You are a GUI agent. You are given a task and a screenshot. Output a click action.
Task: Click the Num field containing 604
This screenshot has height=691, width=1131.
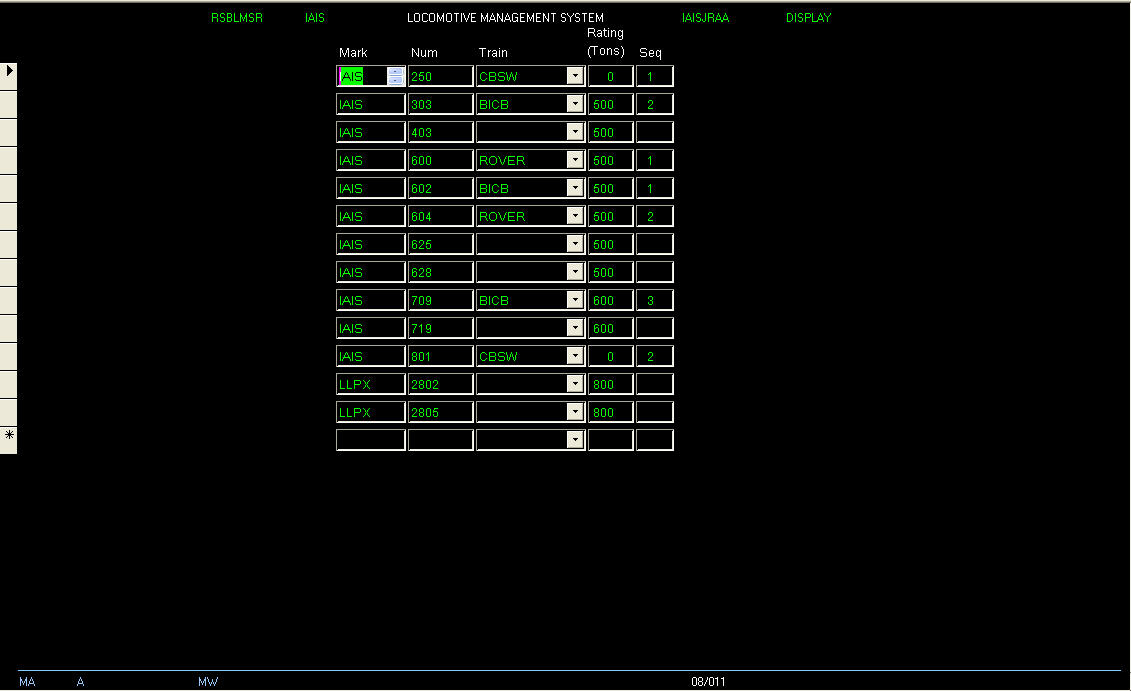point(441,216)
